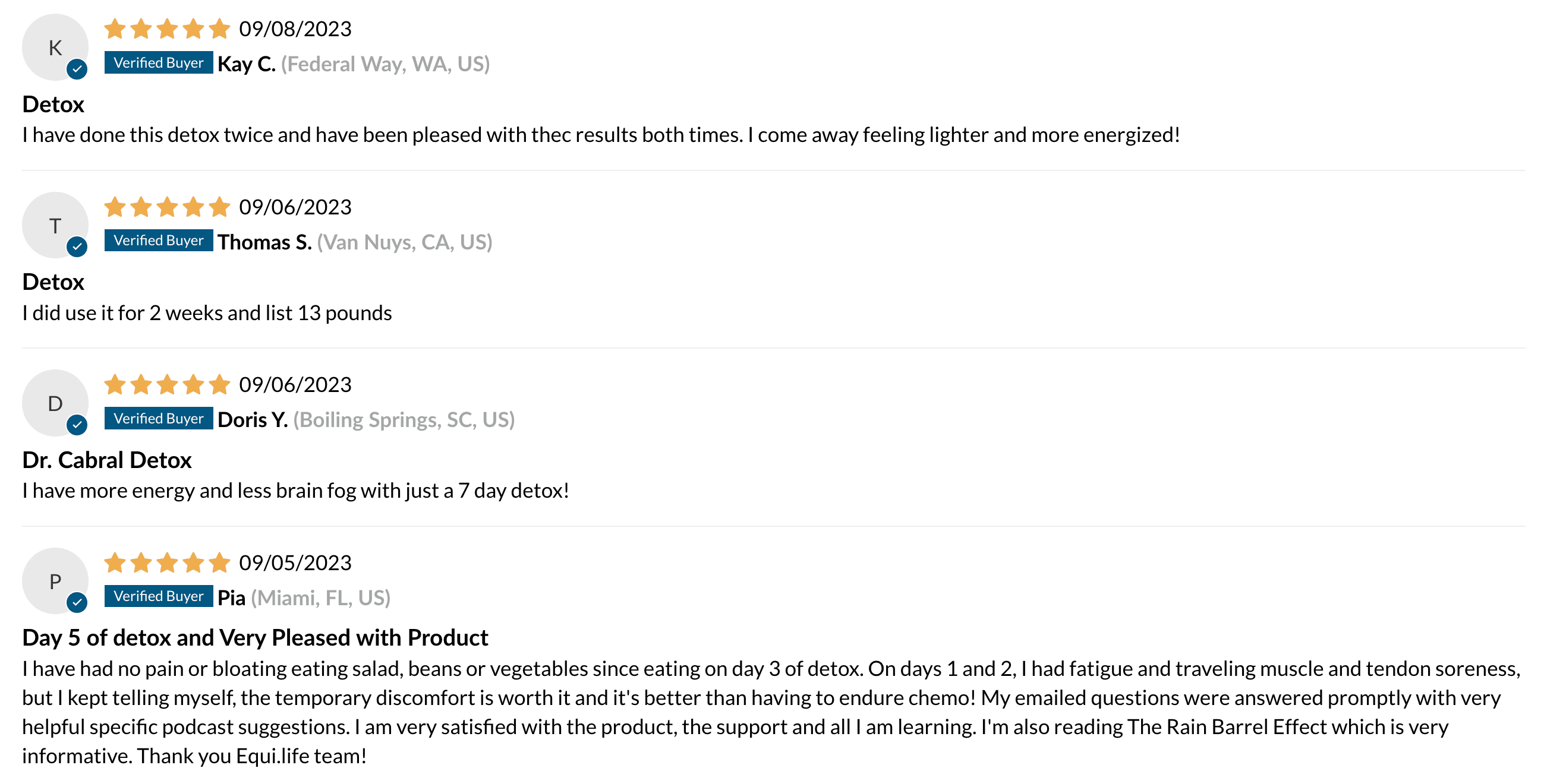The image size is (1544, 784).
Task: Click Thomas S.'s avatar with letter T
Action: coord(55,225)
